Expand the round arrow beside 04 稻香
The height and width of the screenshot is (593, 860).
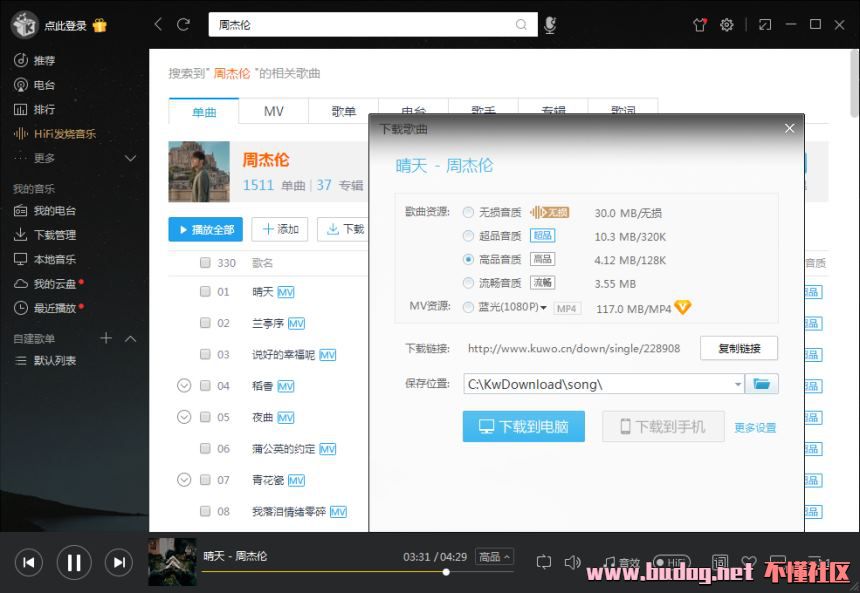[x=184, y=386]
